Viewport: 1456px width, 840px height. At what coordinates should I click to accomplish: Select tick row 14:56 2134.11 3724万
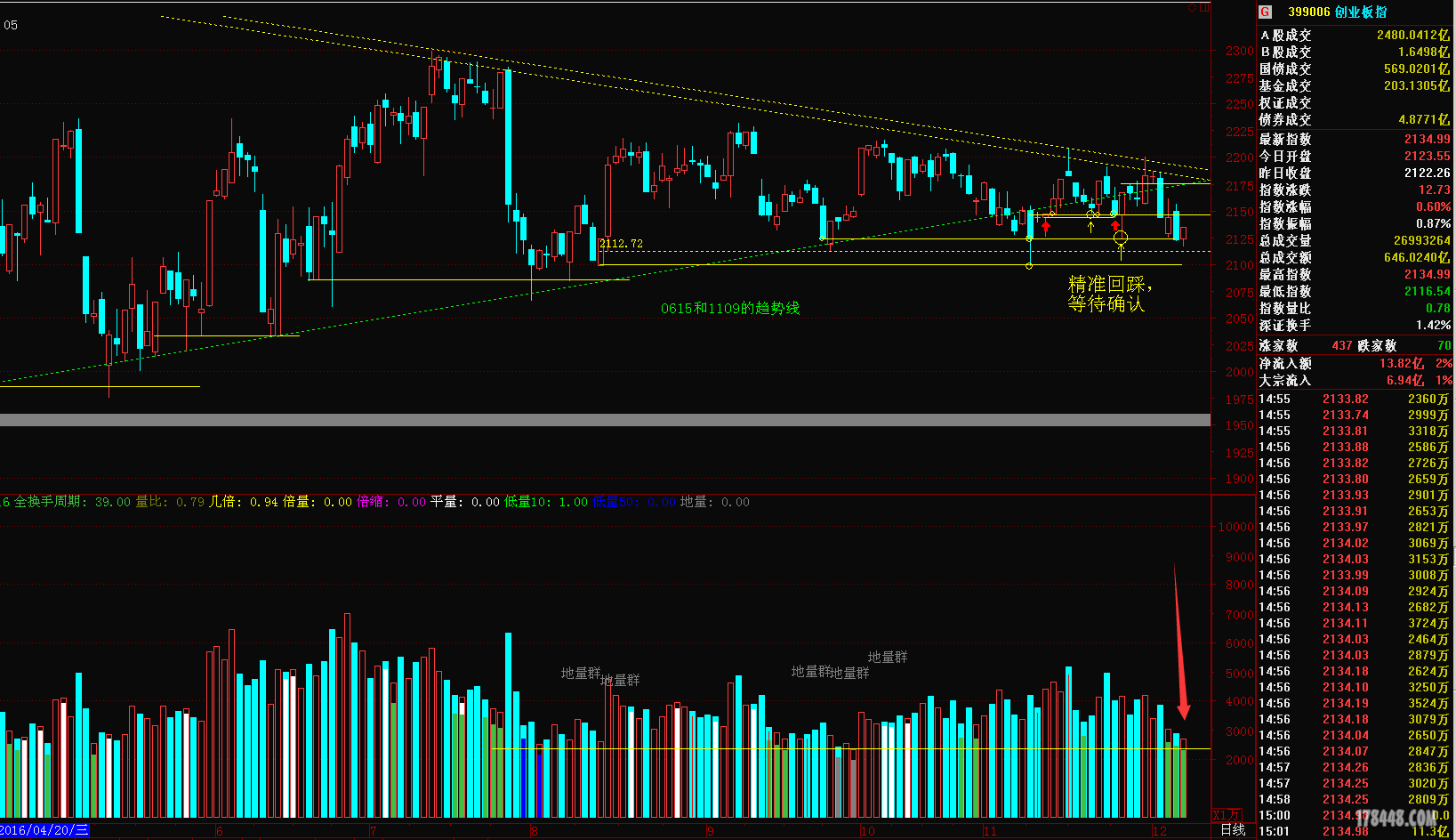[x=1355, y=623]
